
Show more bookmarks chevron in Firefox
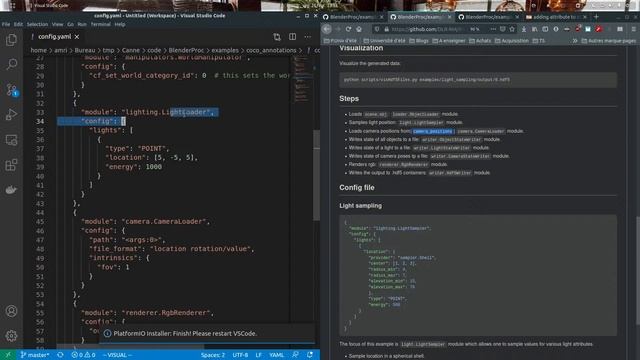point(575,41)
